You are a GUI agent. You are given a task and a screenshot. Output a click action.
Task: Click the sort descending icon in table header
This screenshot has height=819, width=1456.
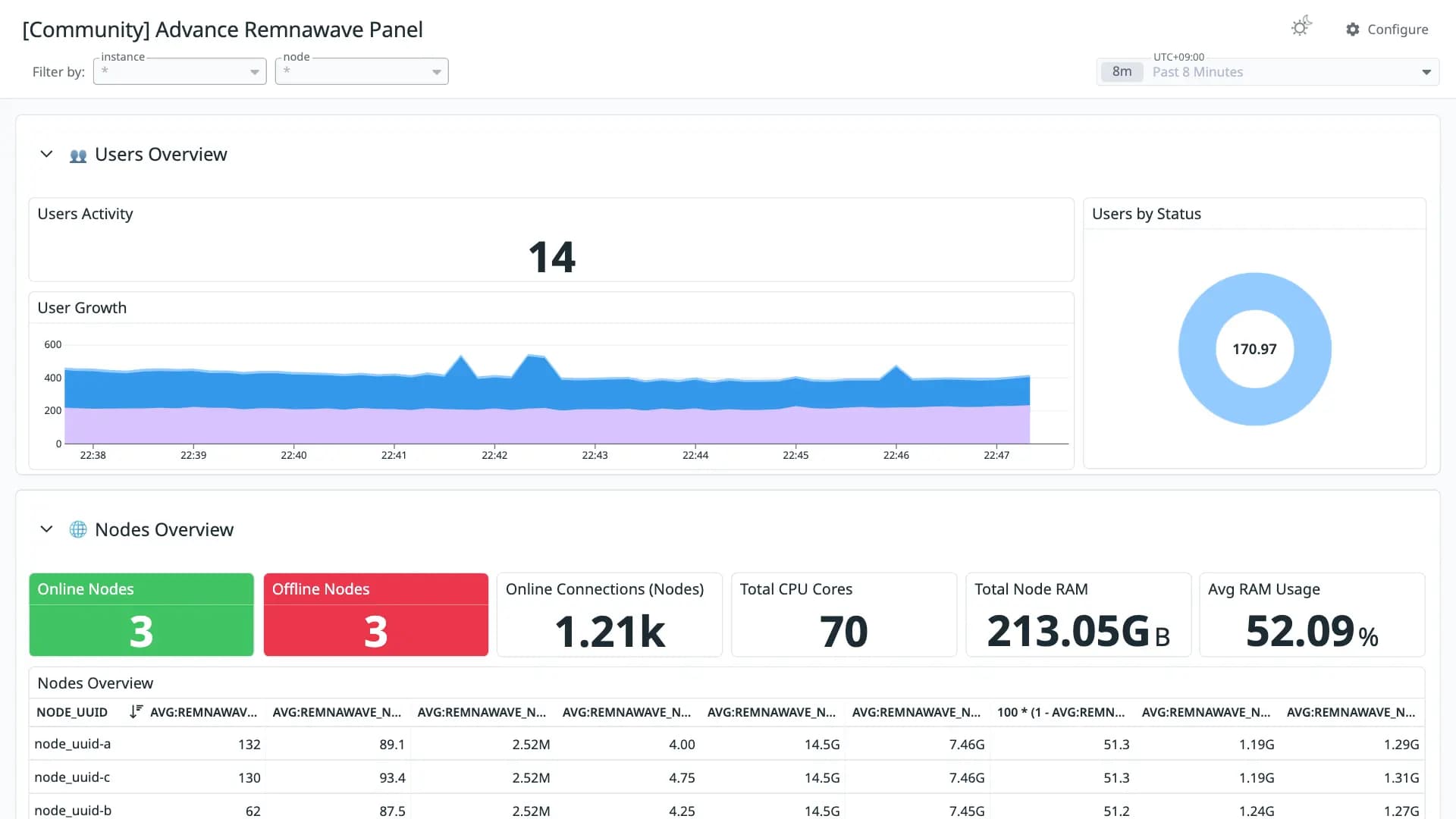point(136,712)
